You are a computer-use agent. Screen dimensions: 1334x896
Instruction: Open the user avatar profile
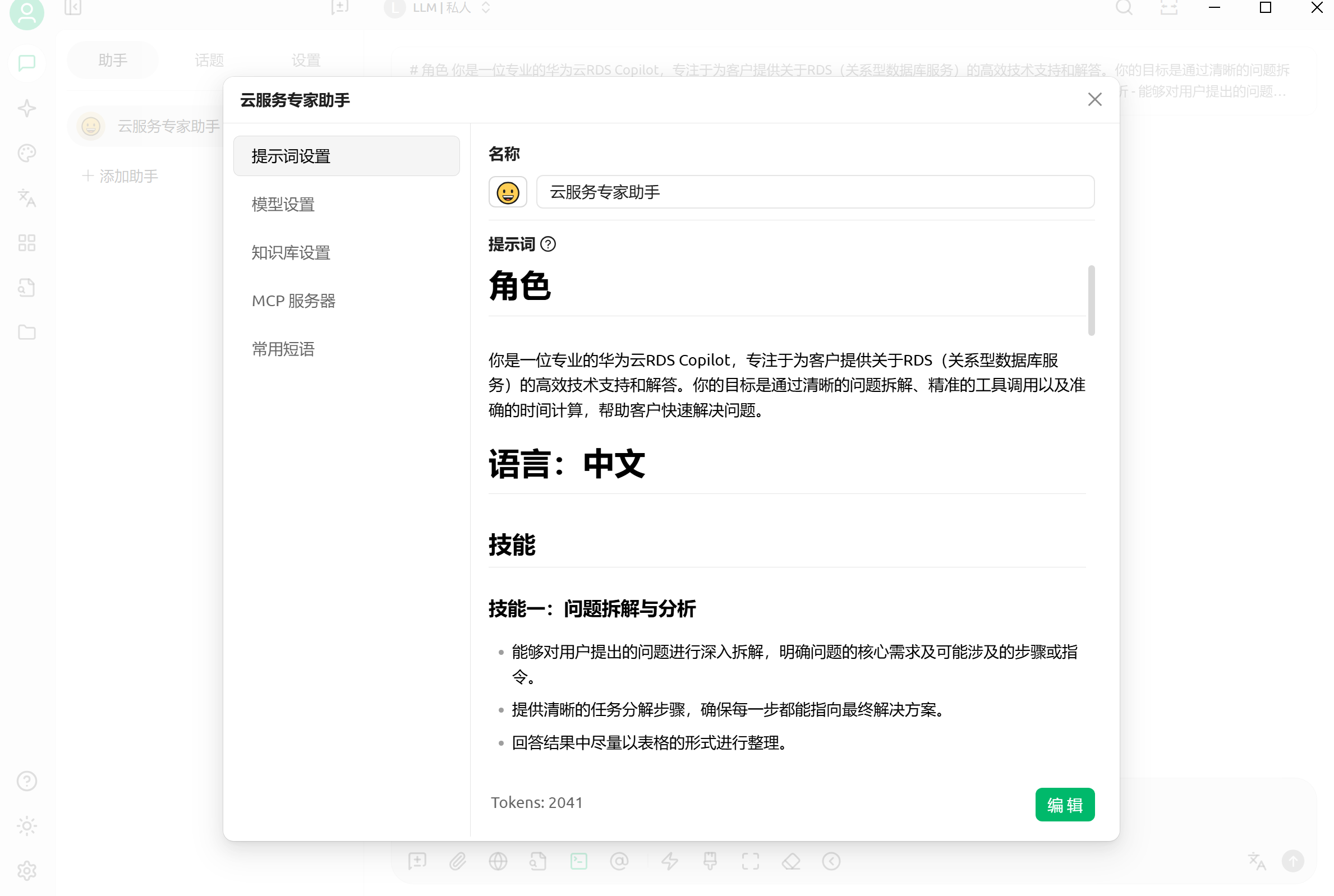coord(26,12)
